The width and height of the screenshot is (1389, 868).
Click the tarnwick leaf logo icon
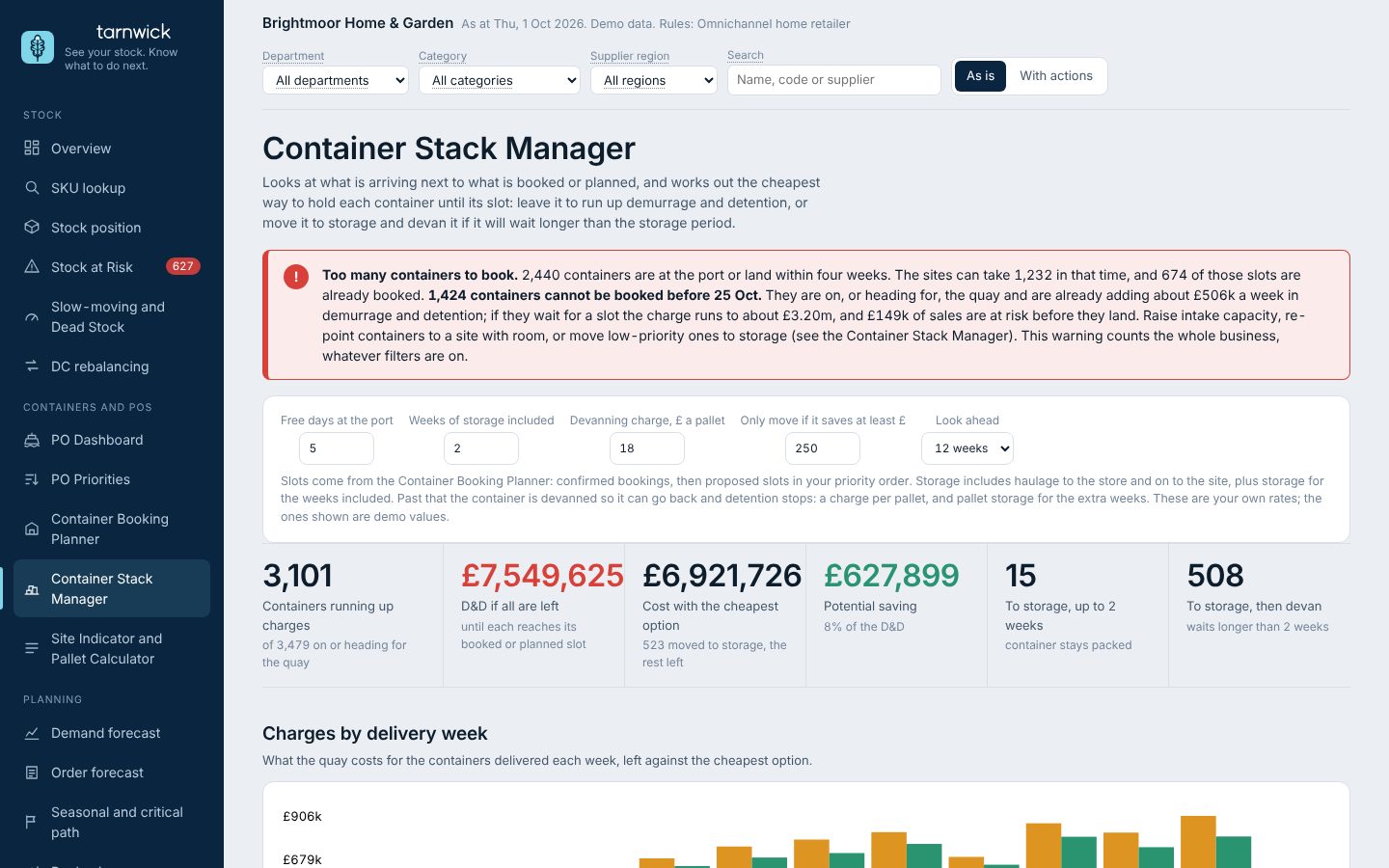pyautogui.click(x=38, y=47)
